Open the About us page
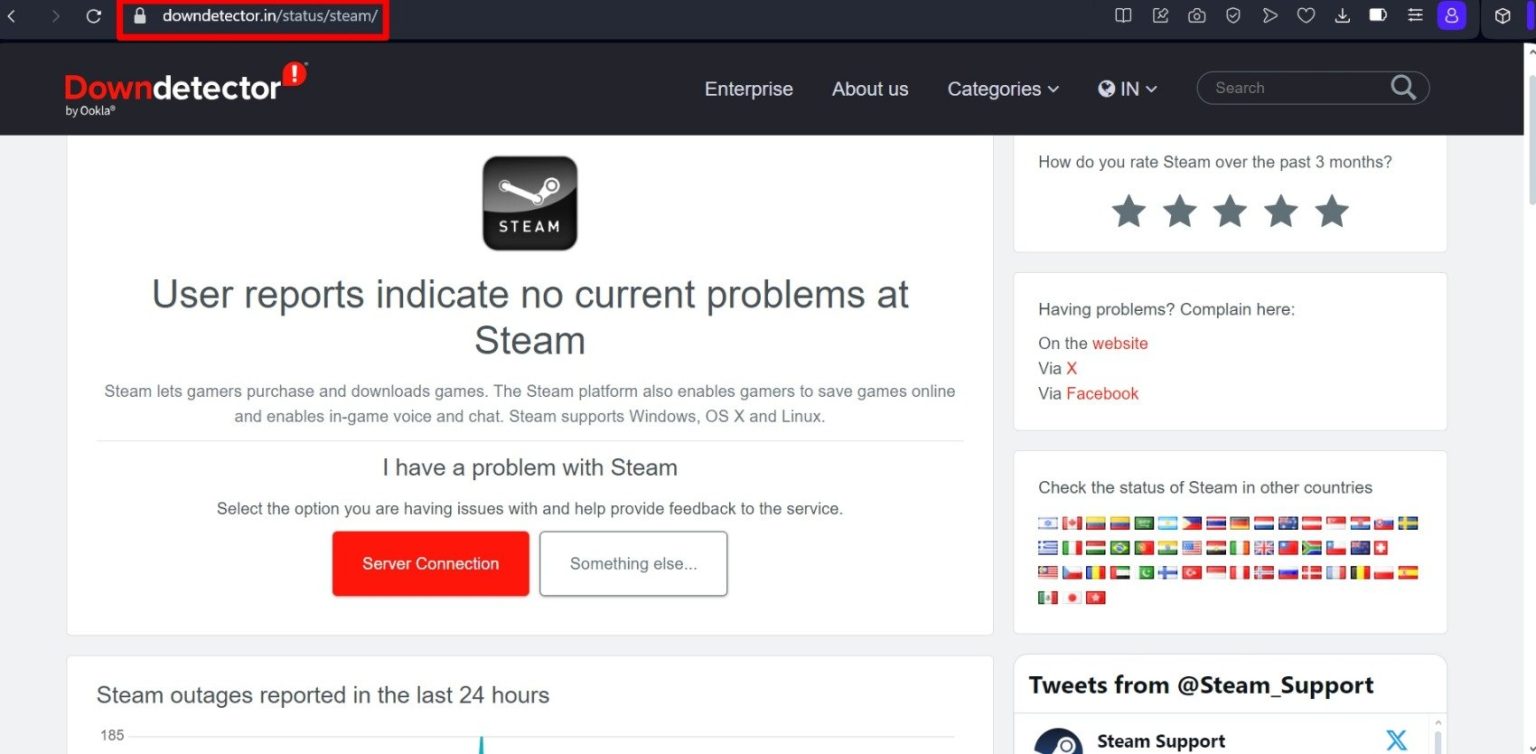Viewport: 1536px width, 754px height. pos(870,88)
